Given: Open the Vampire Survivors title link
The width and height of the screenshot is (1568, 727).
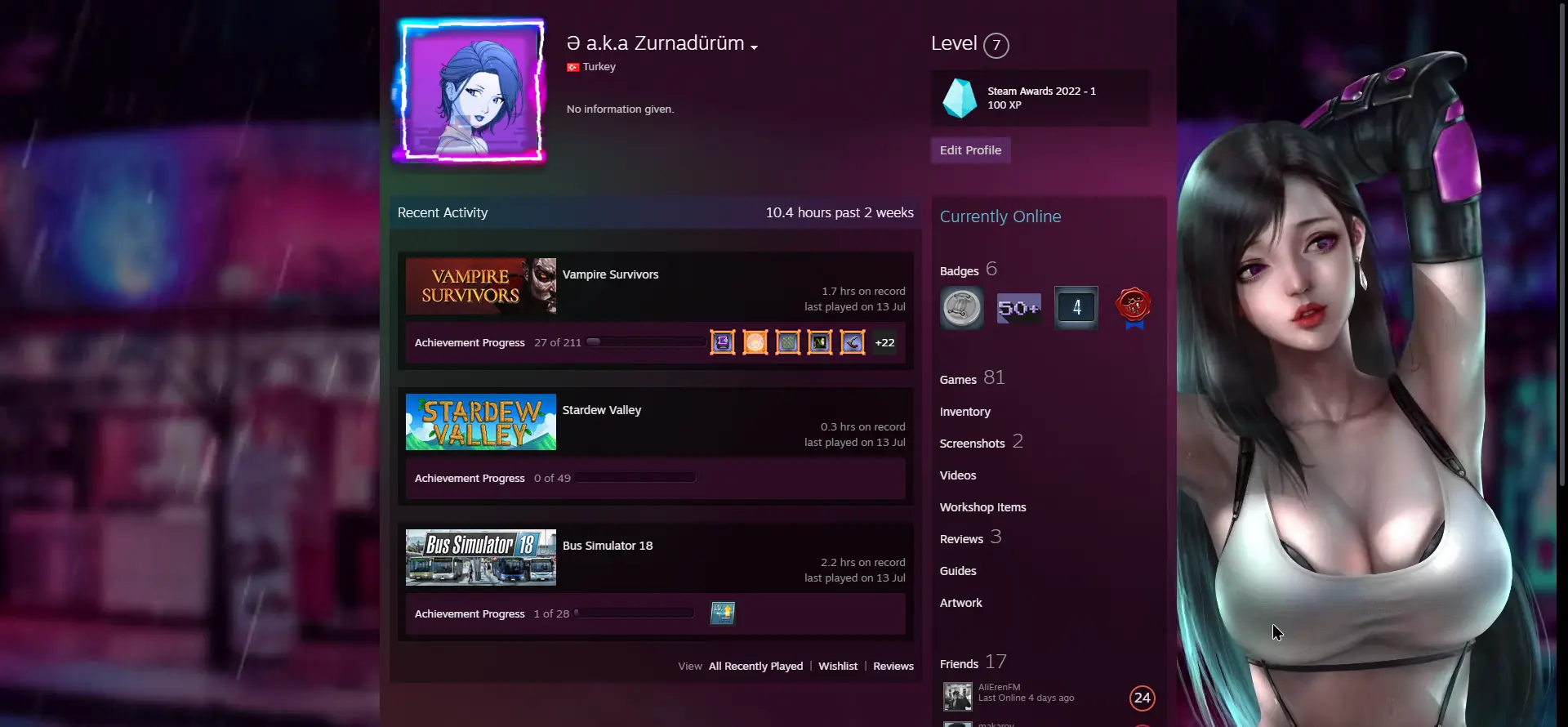Looking at the screenshot, I should click(x=610, y=274).
